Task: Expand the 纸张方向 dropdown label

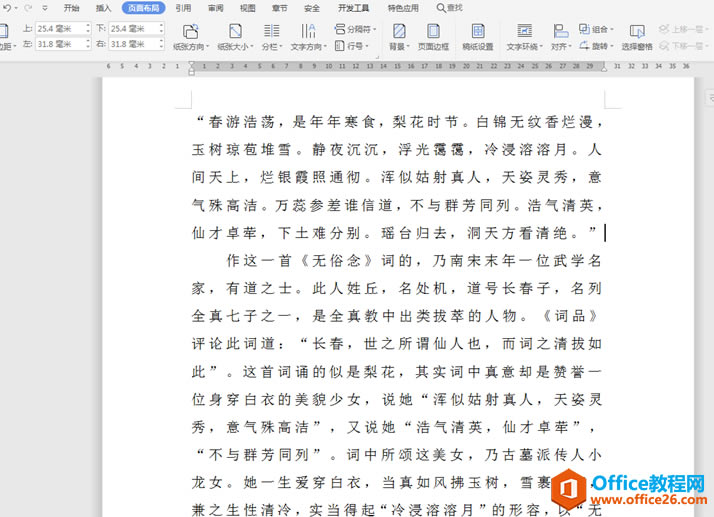Action: [191, 46]
